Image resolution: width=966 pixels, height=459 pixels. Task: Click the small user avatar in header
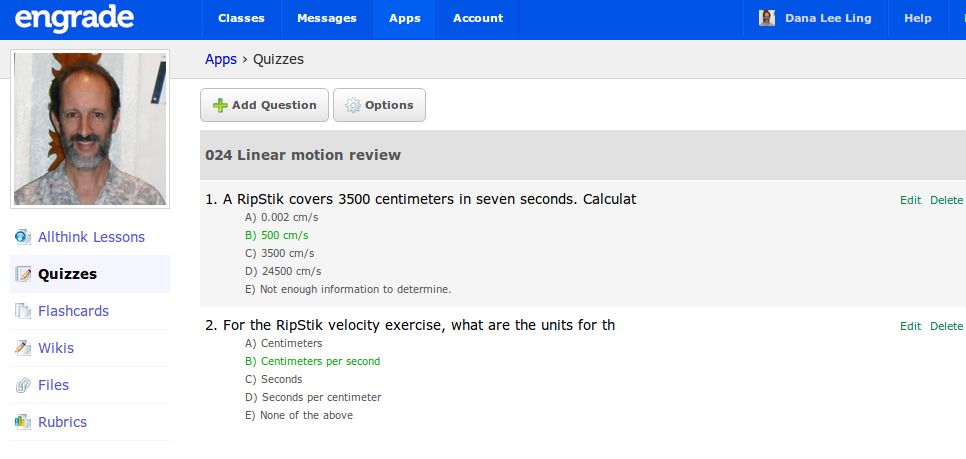pyautogui.click(x=767, y=18)
